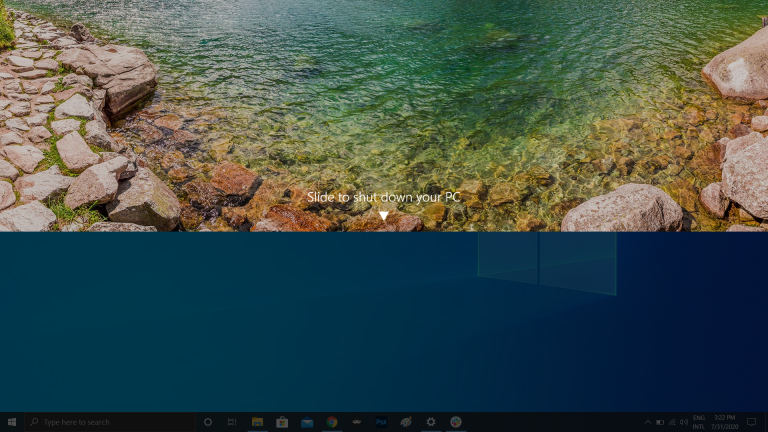Expand the hidden system tray icons
This screenshot has height=432, width=768.
click(647, 422)
